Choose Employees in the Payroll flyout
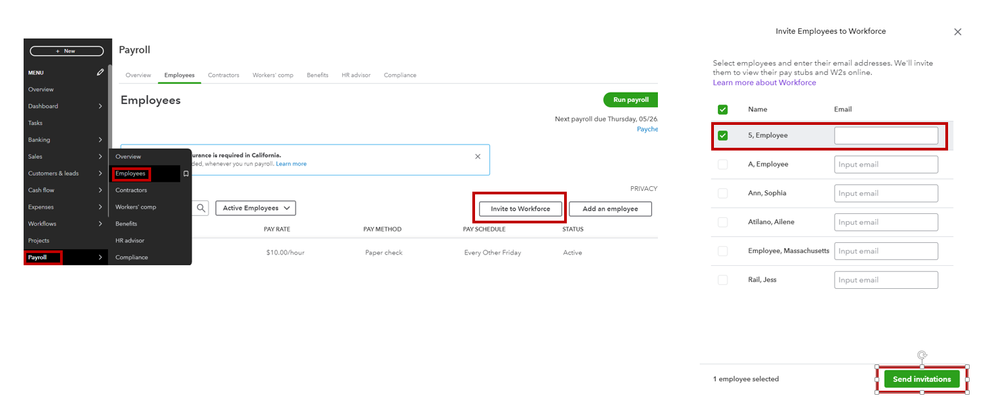This screenshot has height=411, width=998. (x=130, y=173)
